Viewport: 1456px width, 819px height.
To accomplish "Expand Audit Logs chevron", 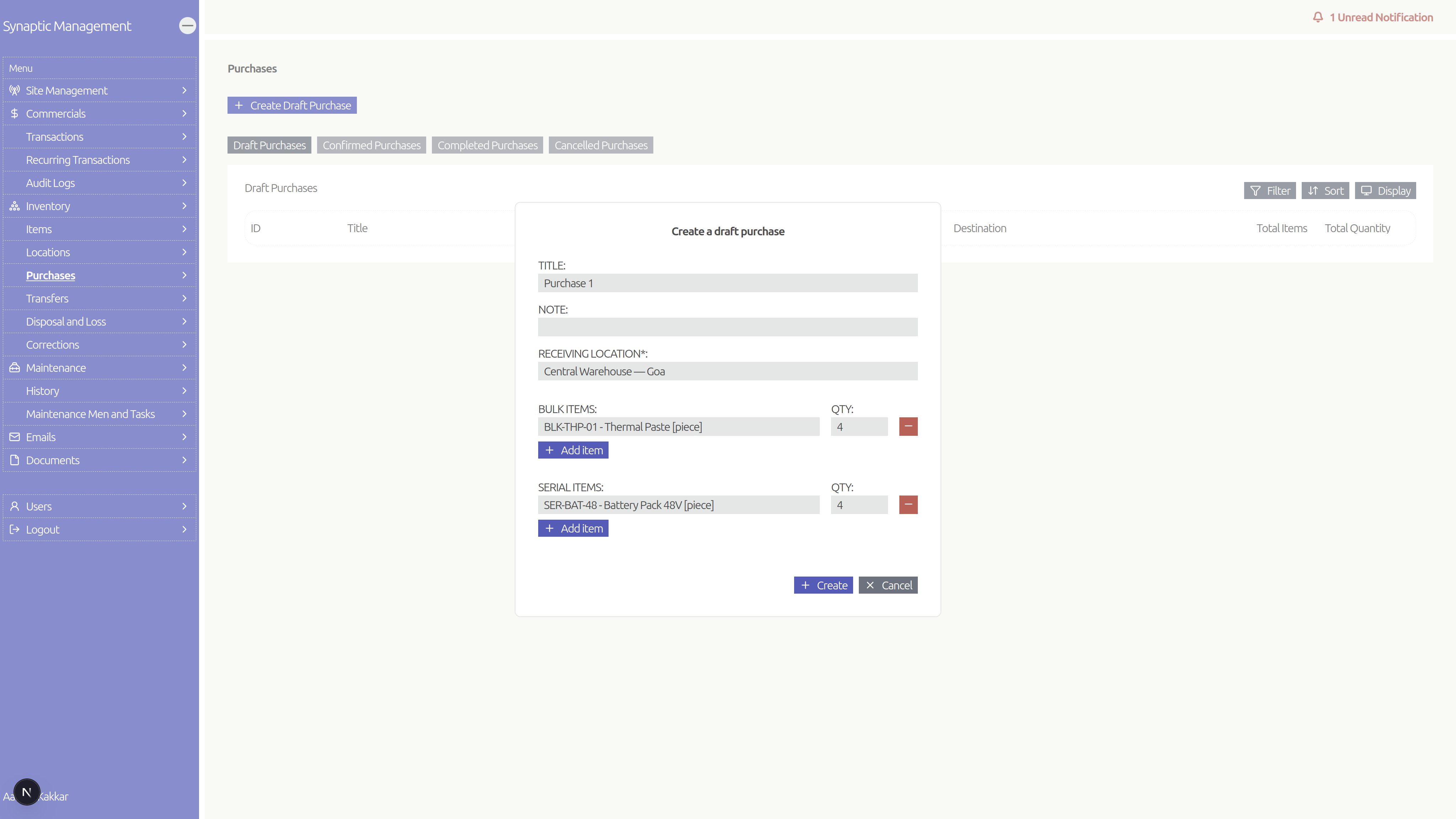I will coord(184,183).
